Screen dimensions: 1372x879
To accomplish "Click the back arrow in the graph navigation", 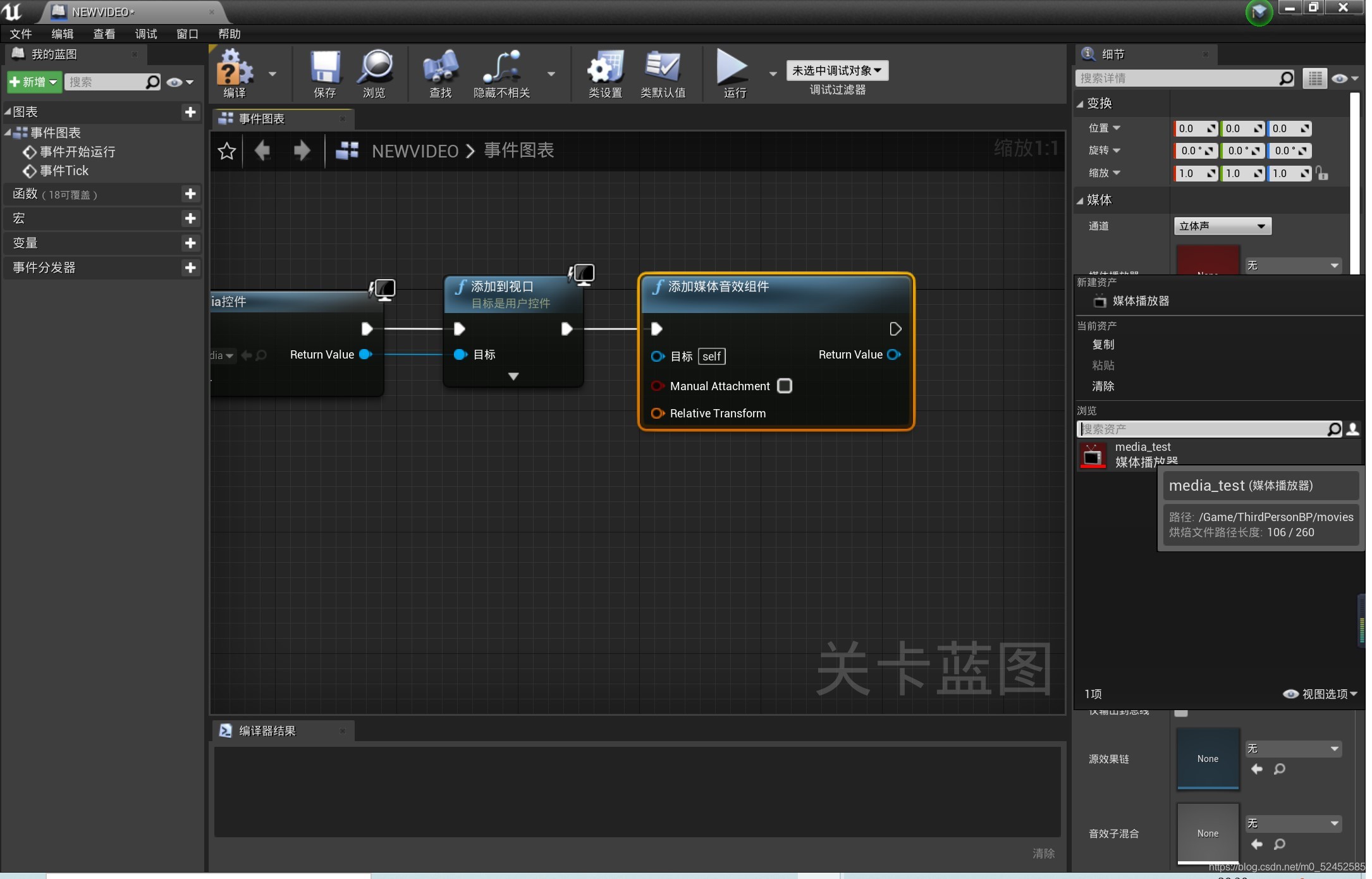I will [262, 151].
